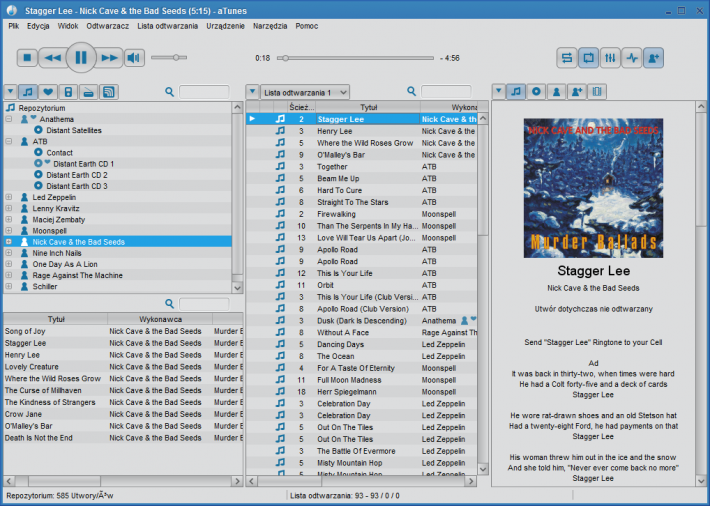Click the Murder Ballads album cover

click(x=593, y=188)
